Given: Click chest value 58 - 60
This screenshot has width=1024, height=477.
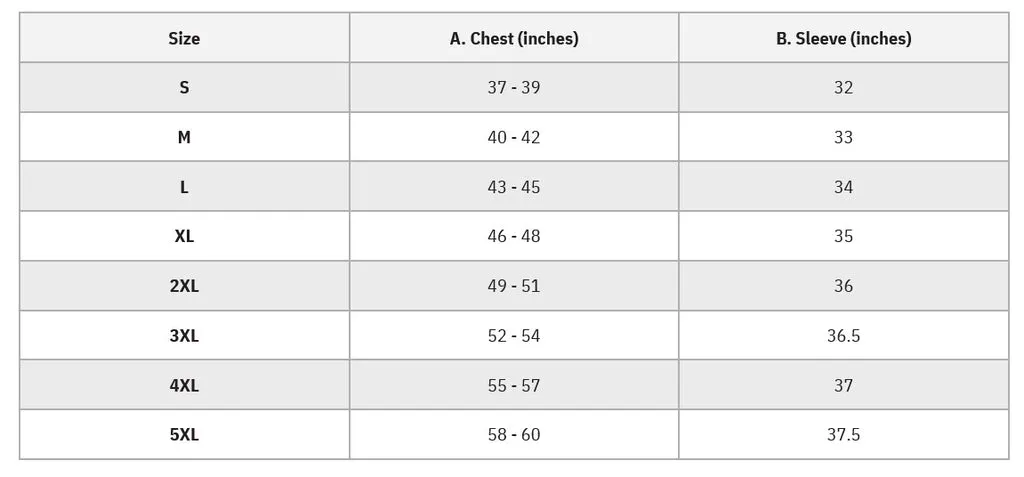Looking at the screenshot, I should pyautogui.click(x=514, y=435).
